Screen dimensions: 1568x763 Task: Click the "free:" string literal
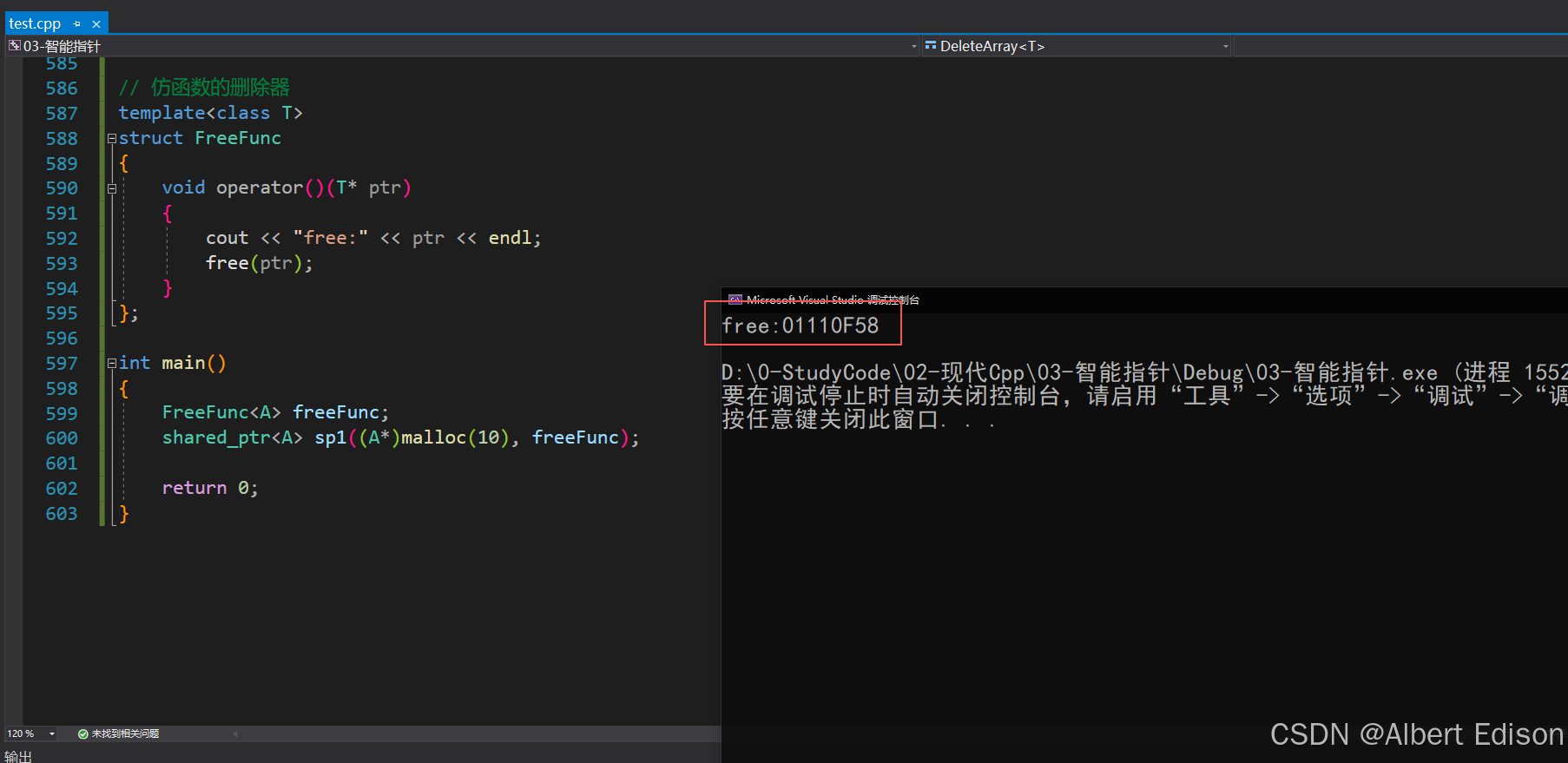[x=331, y=238]
